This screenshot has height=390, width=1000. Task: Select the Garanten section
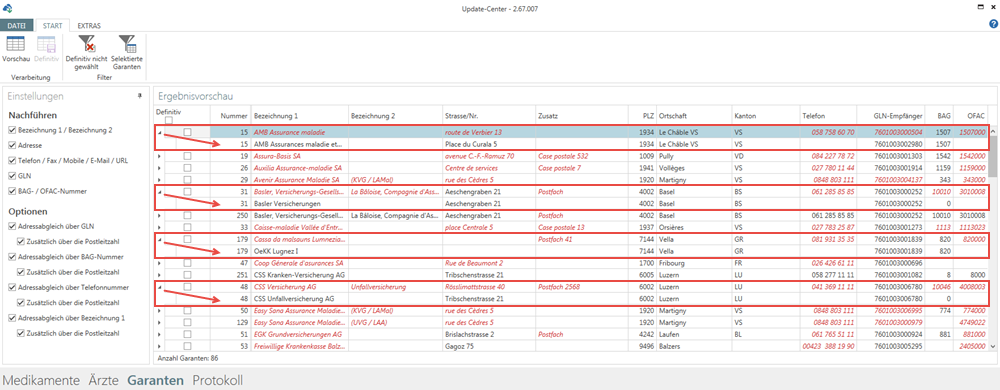[156, 380]
